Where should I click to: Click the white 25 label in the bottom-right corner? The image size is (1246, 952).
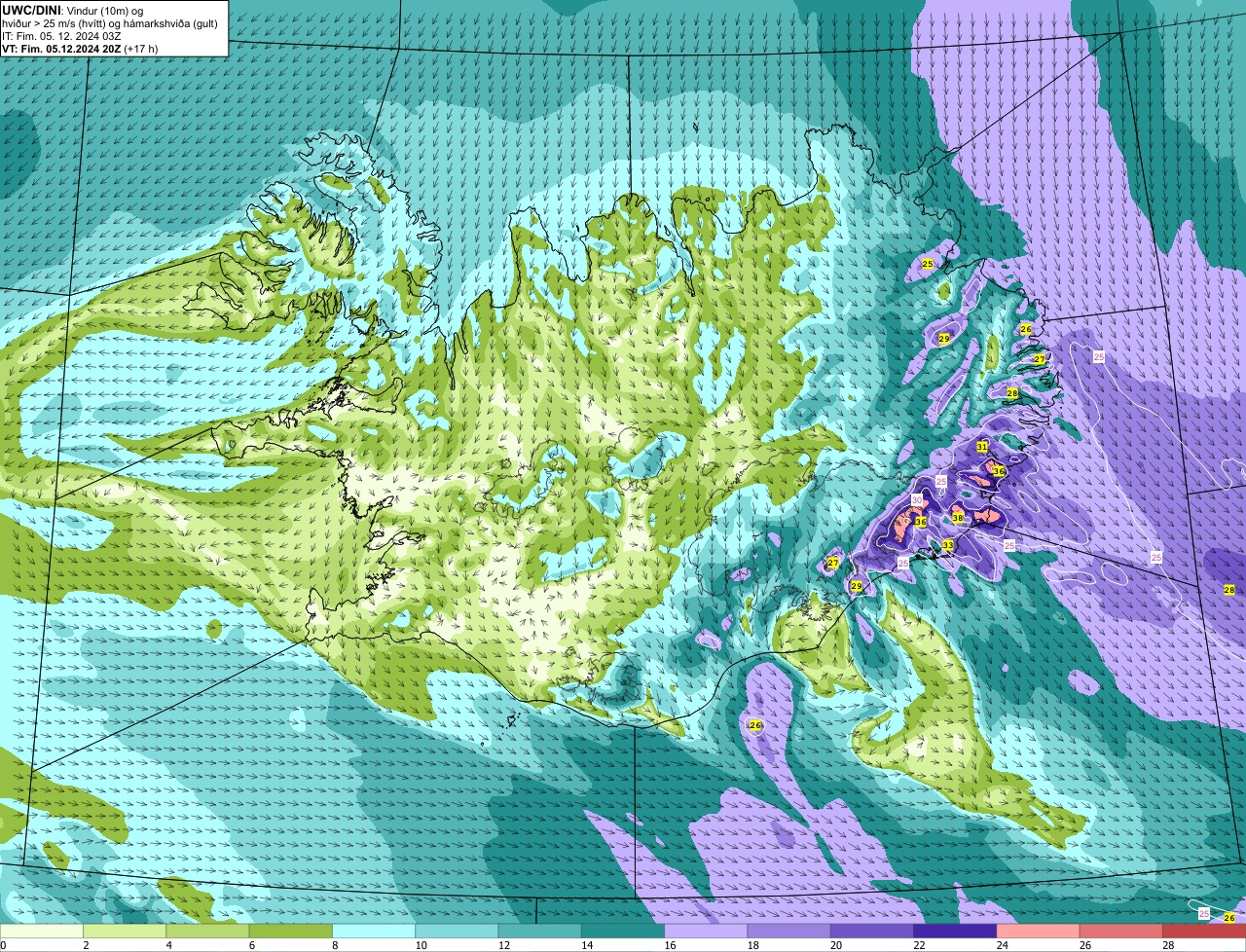(1204, 914)
